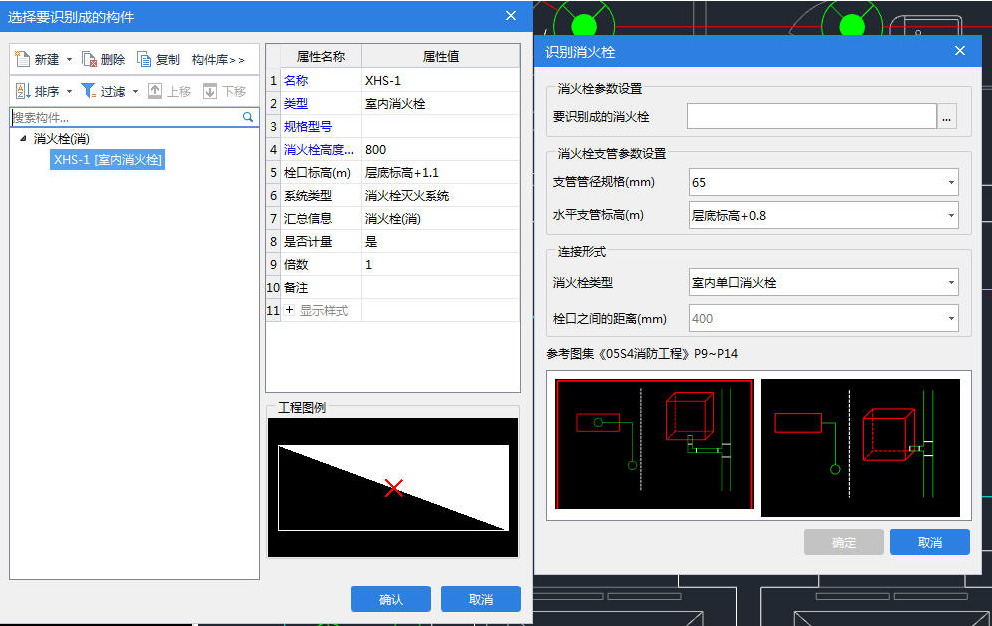The image size is (992, 626).
Task: Open the 支管管径规格 dropdown
Action: [x=950, y=183]
